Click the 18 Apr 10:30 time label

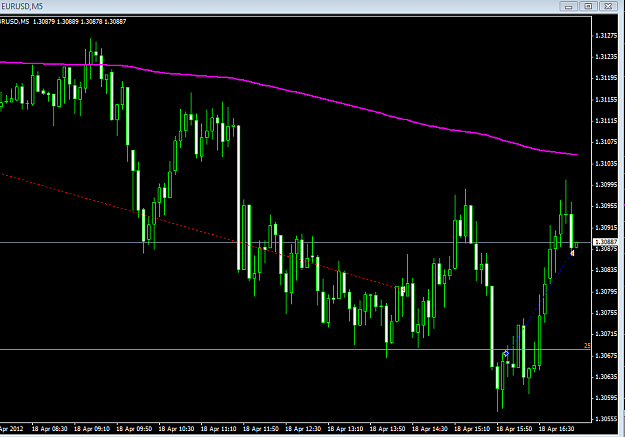[x=176, y=429]
